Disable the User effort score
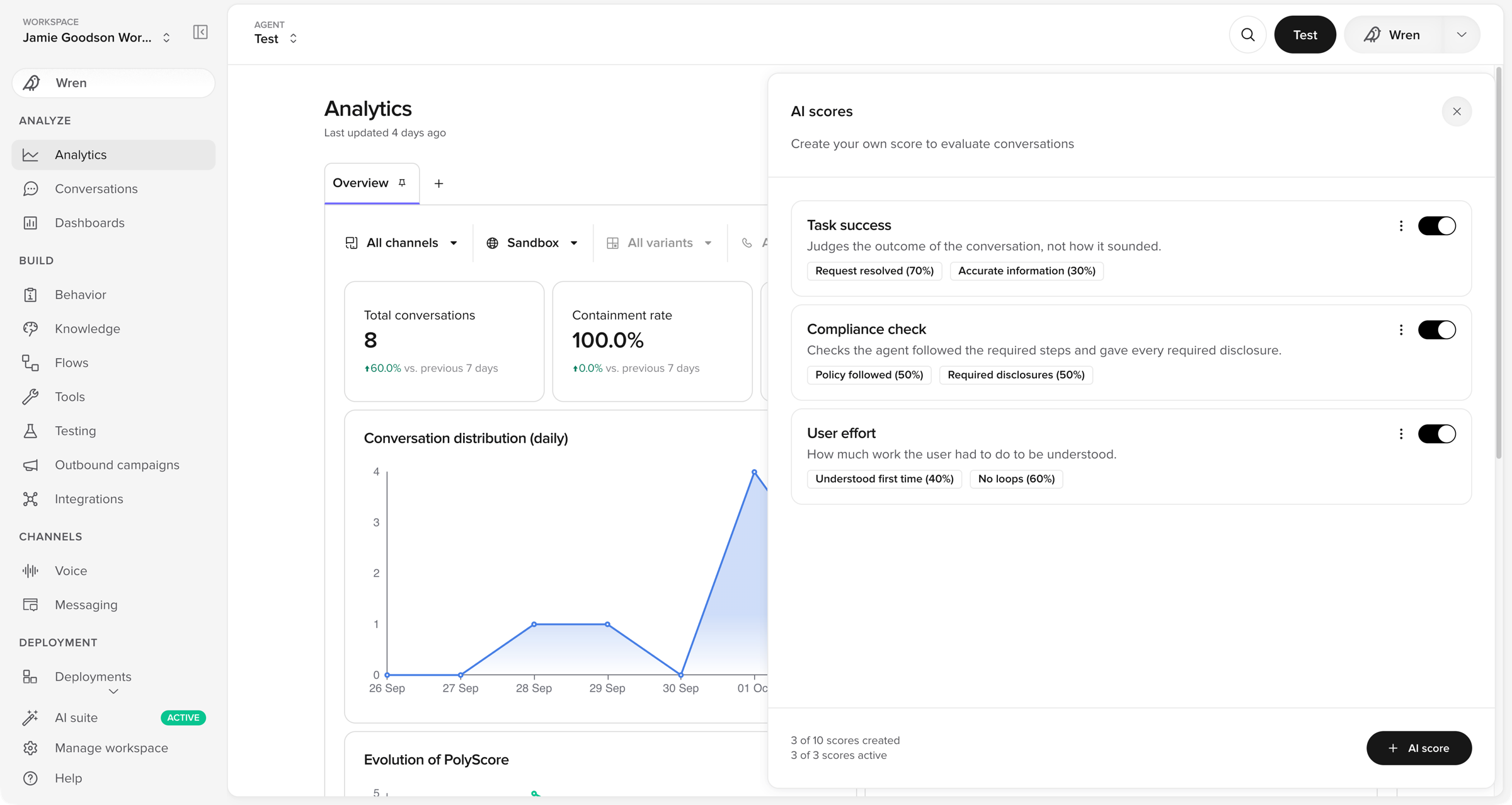 [1436, 434]
